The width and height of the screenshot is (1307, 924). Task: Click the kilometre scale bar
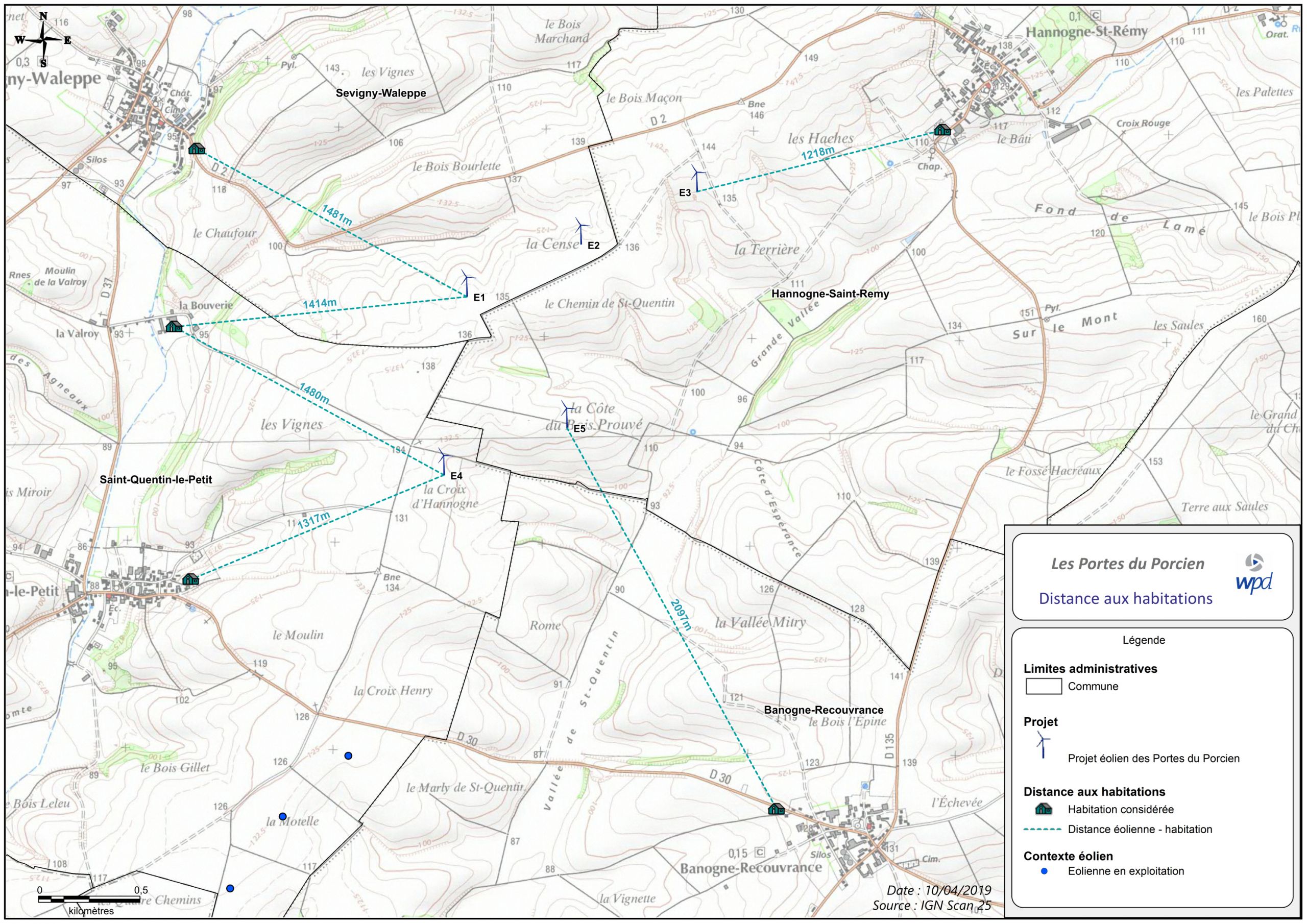(90, 899)
